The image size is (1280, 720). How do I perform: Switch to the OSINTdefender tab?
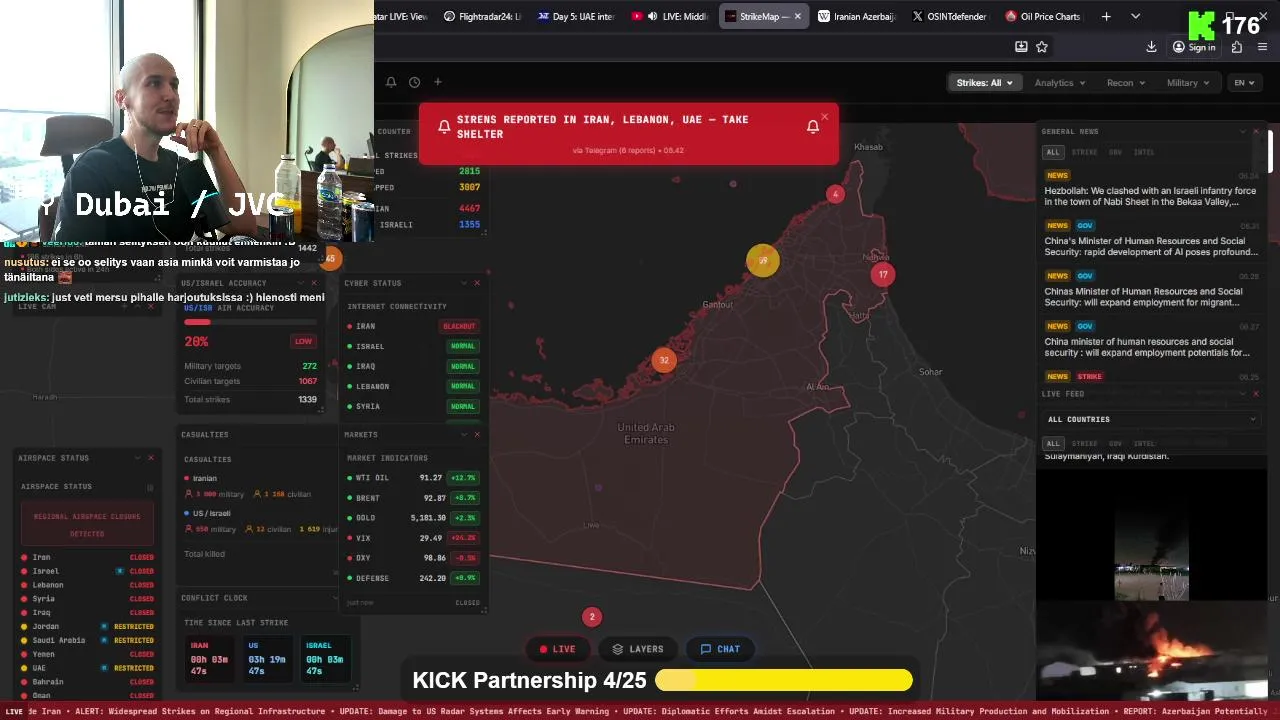click(x=950, y=16)
